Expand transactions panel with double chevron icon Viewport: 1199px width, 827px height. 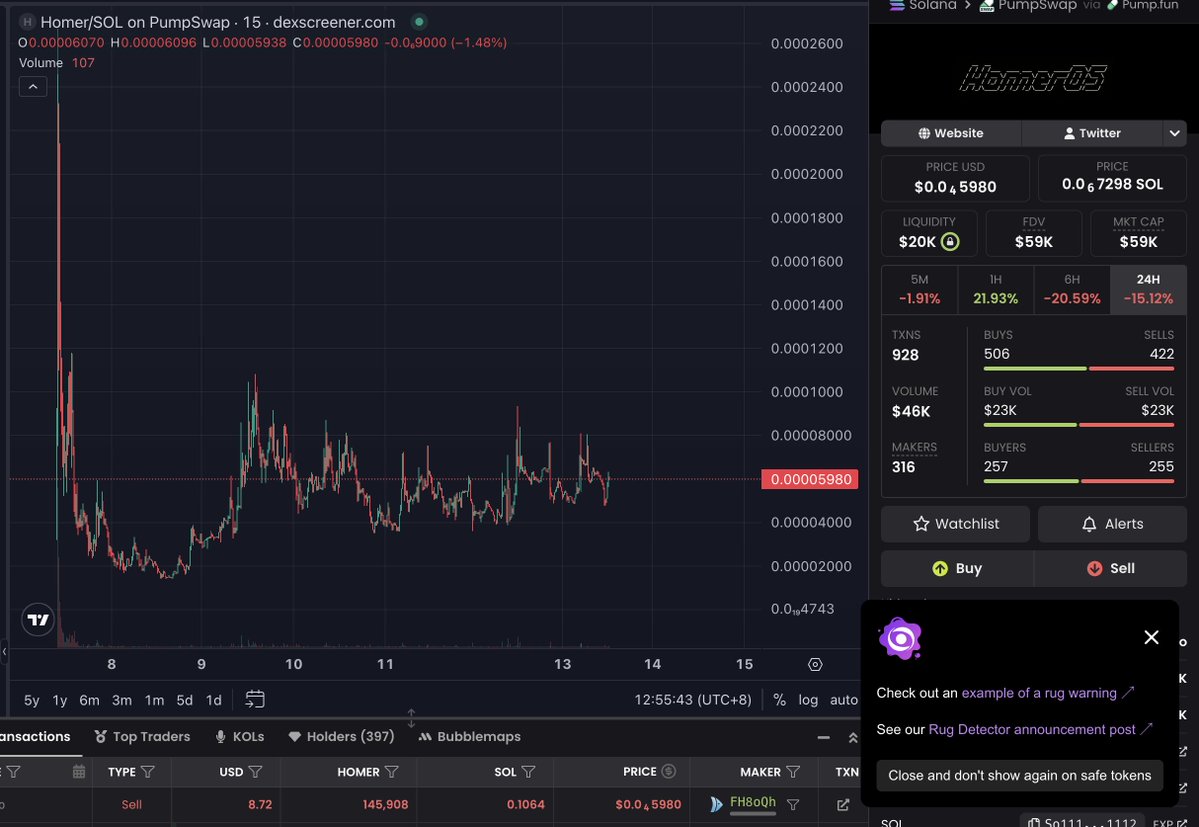click(853, 738)
